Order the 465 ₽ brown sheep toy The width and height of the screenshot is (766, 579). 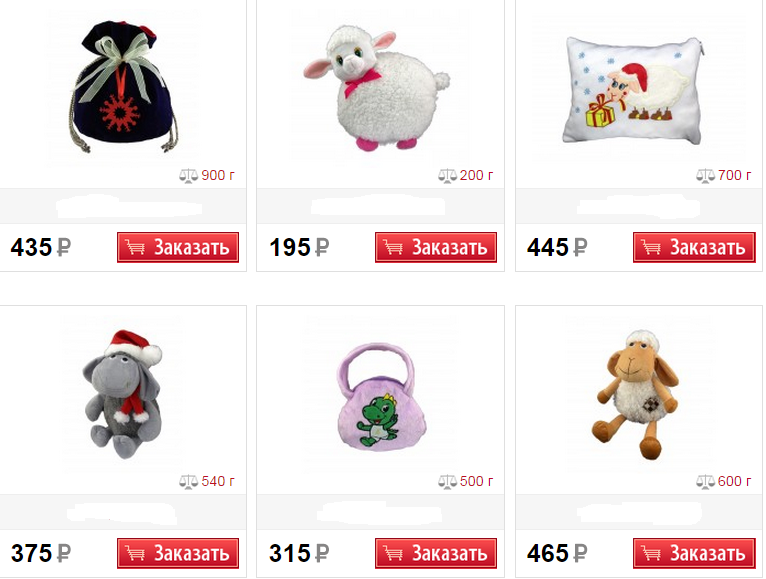click(x=694, y=553)
